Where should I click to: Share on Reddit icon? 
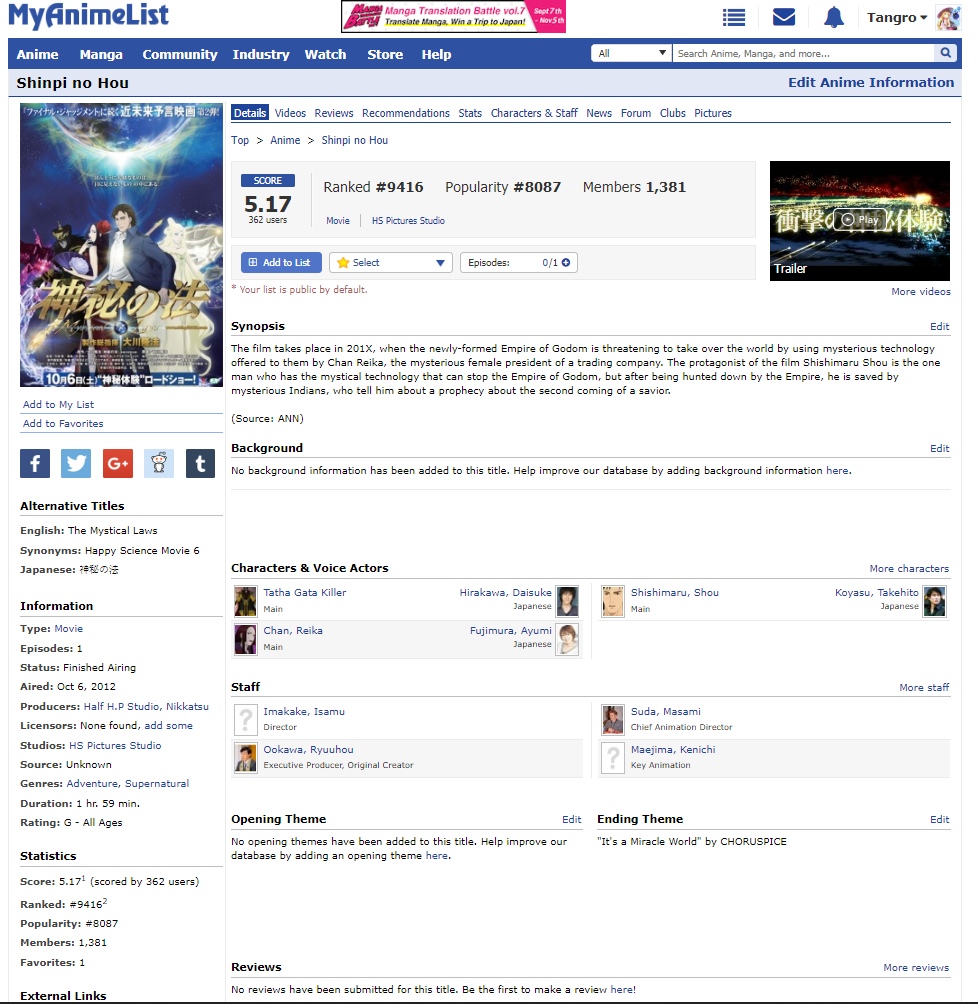(159, 463)
